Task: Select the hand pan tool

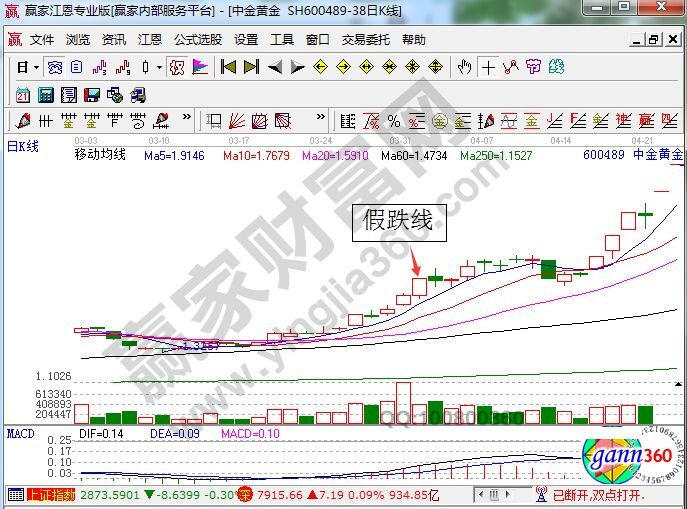Action: pyautogui.click(x=464, y=68)
